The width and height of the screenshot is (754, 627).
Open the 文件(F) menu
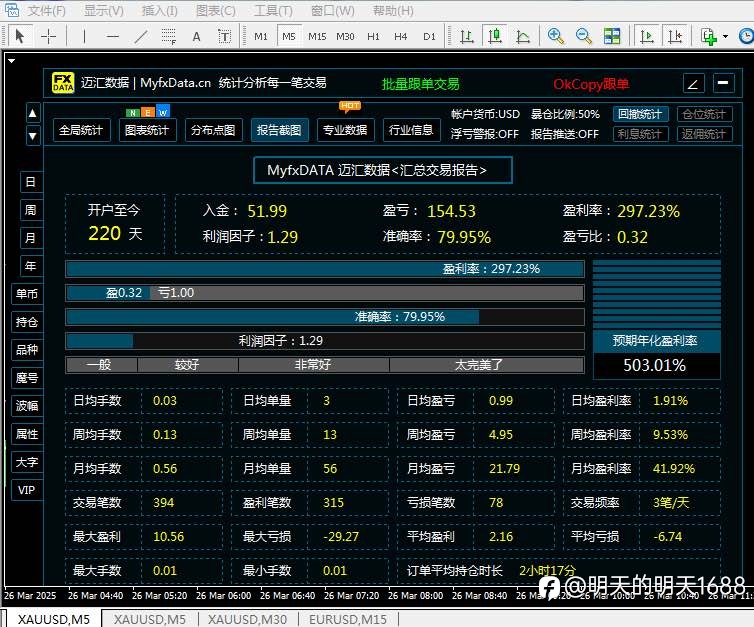(x=46, y=11)
